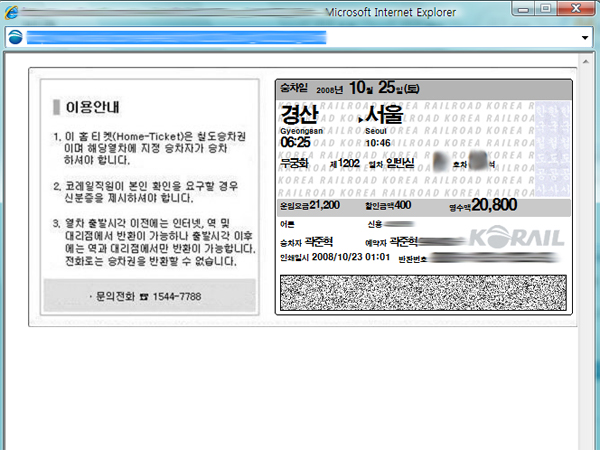The height and width of the screenshot is (450, 600).
Task: Click the phone number 1544-7788
Action: click(x=177, y=297)
